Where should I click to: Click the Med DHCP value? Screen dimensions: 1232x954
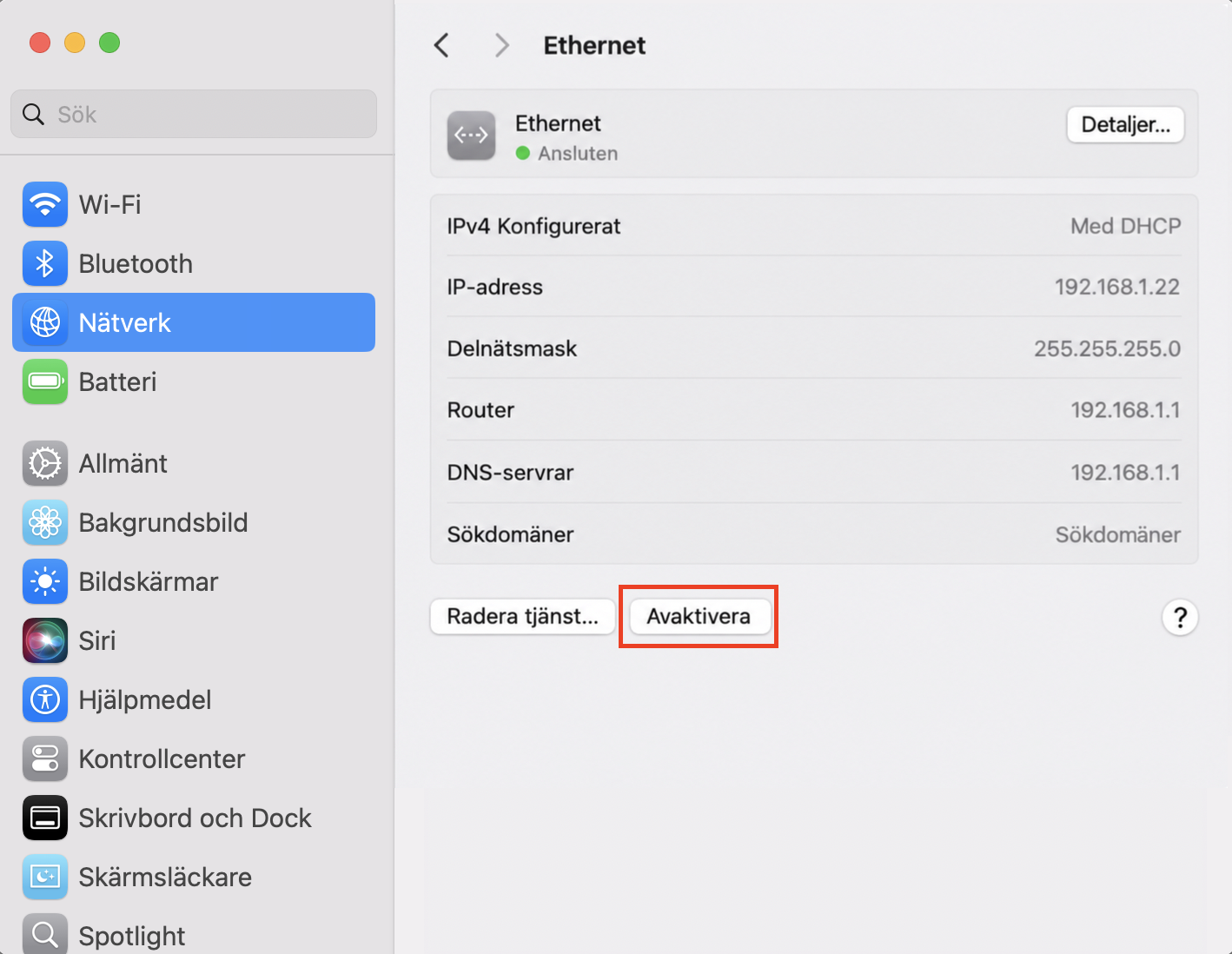click(1125, 226)
